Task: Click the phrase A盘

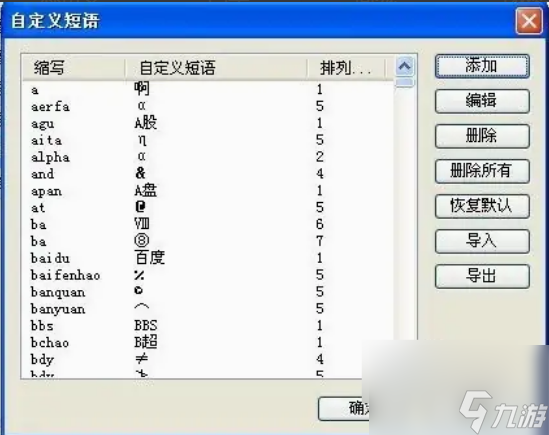Action: point(146,191)
